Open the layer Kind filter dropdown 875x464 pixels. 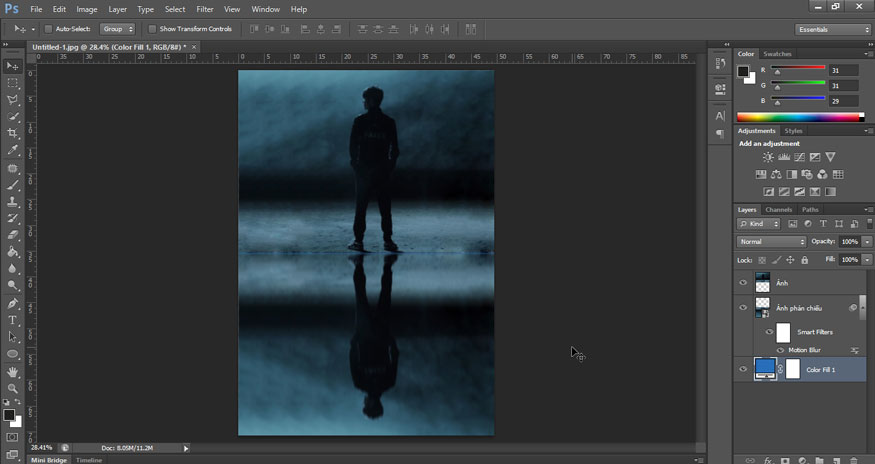tap(758, 224)
